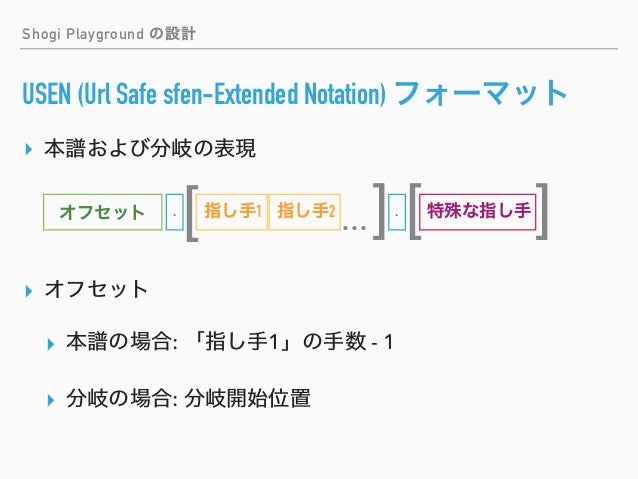Click the USEN フォーマット slide title

click(295, 93)
